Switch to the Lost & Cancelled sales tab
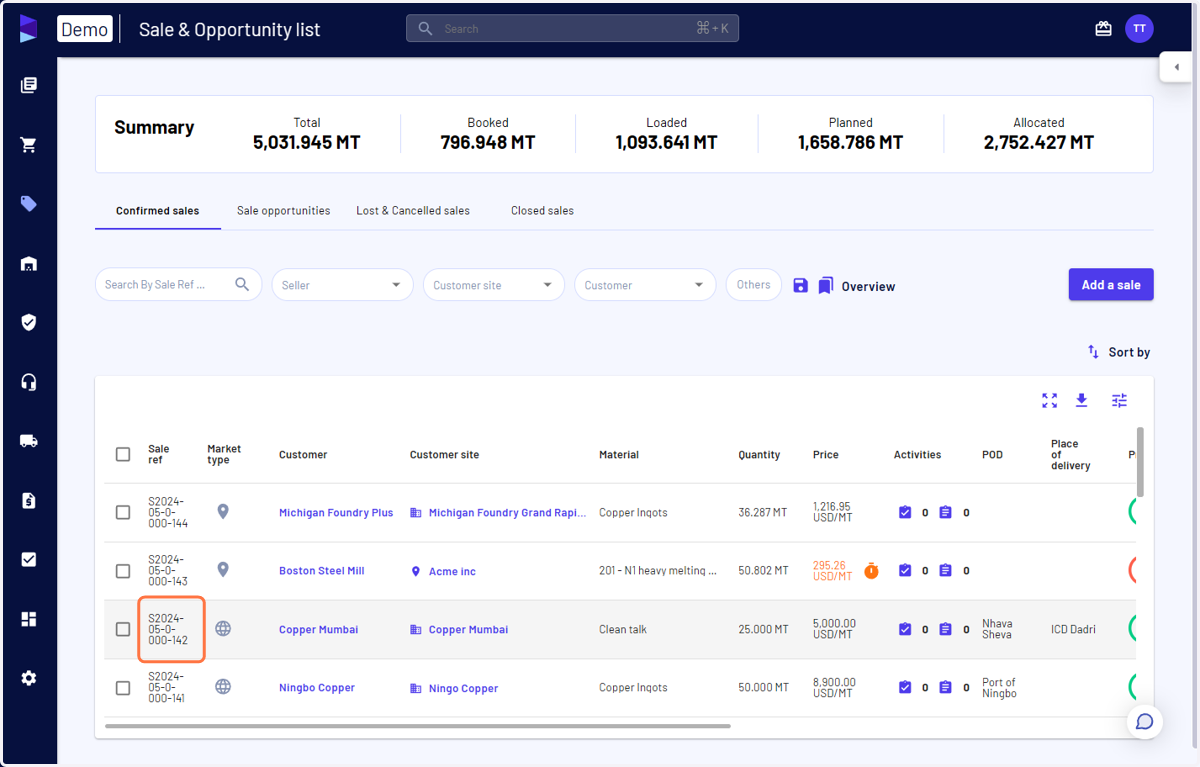 coord(413,211)
